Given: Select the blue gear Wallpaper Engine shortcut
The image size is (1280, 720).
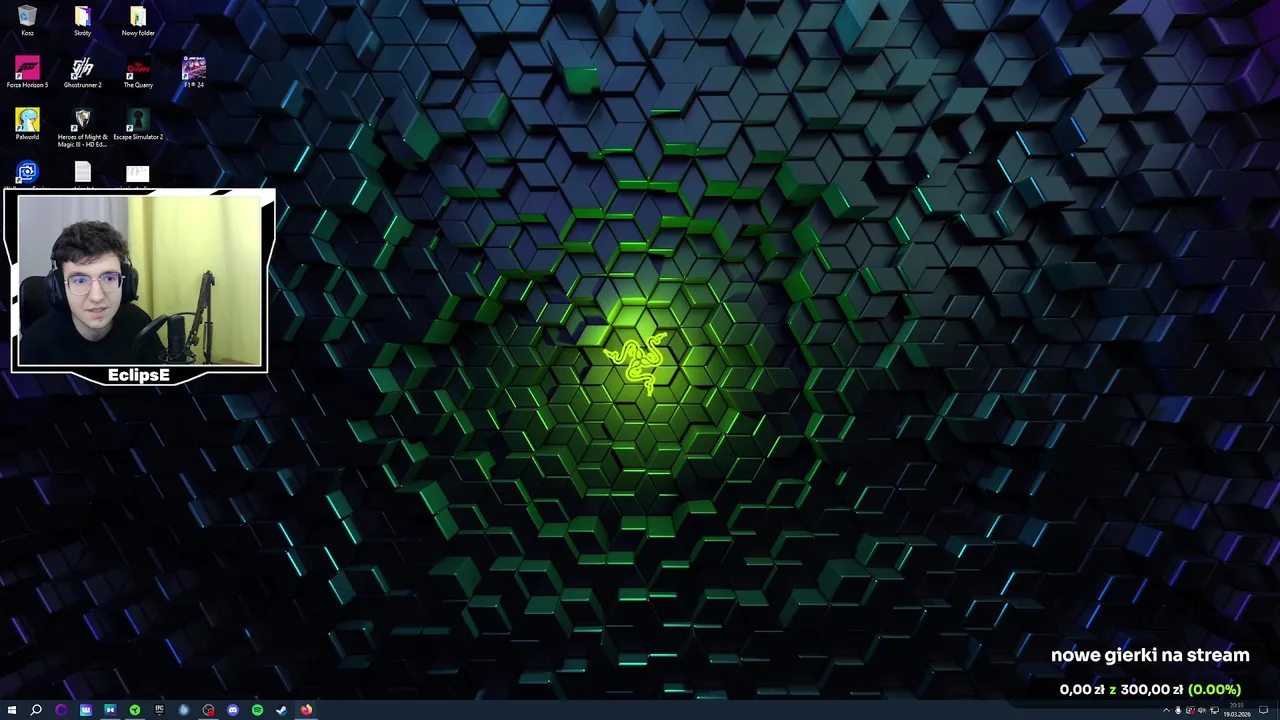Looking at the screenshot, I should point(27,174).
